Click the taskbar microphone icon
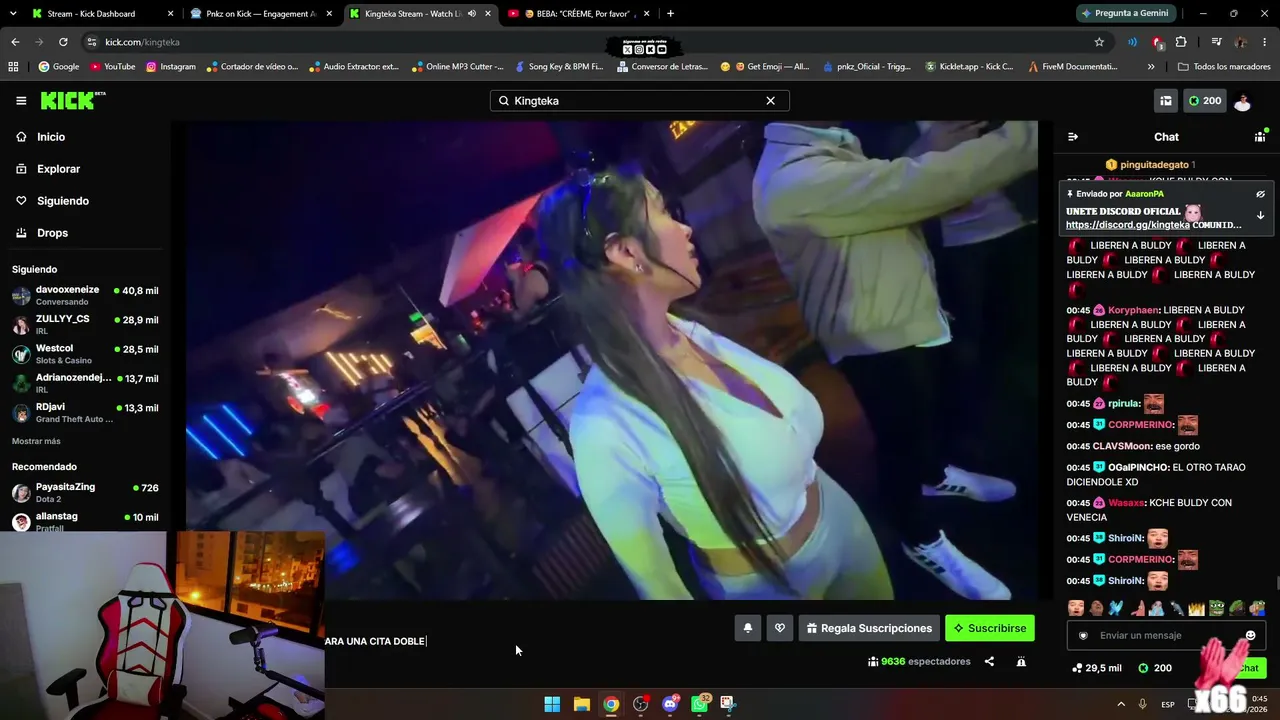1280x720 pixels. [x=1143, y=704]
